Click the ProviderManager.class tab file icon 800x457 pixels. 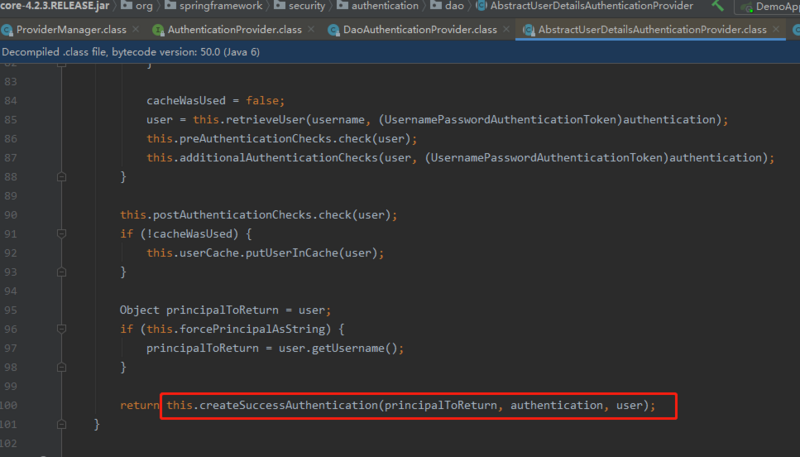click(7, 30)
